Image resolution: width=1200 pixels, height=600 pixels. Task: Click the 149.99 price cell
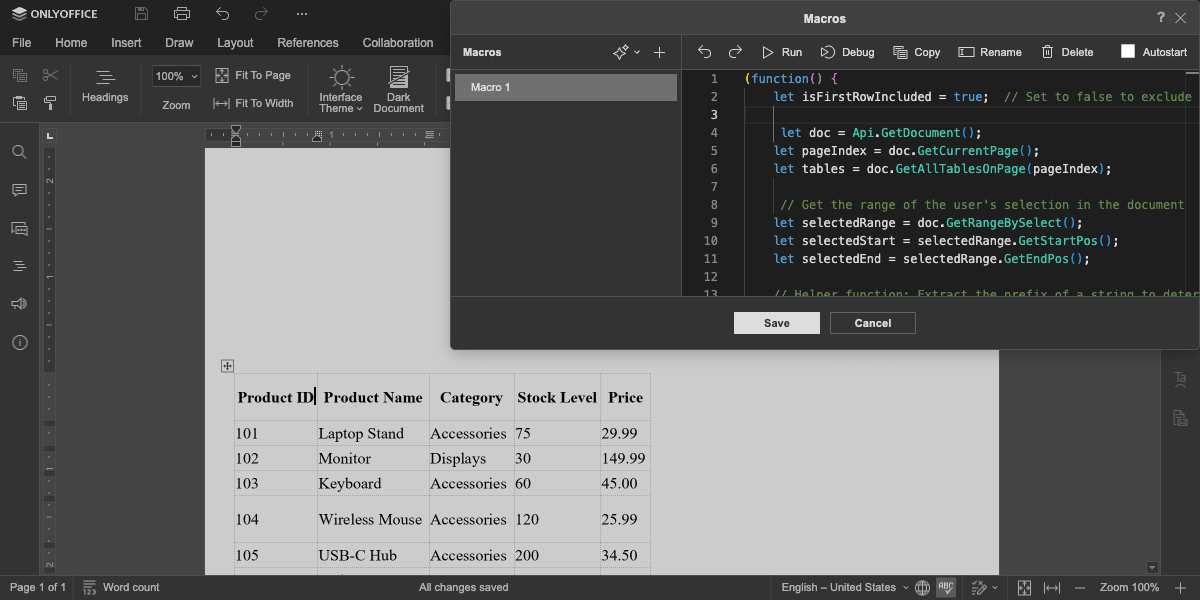(623, 458)
